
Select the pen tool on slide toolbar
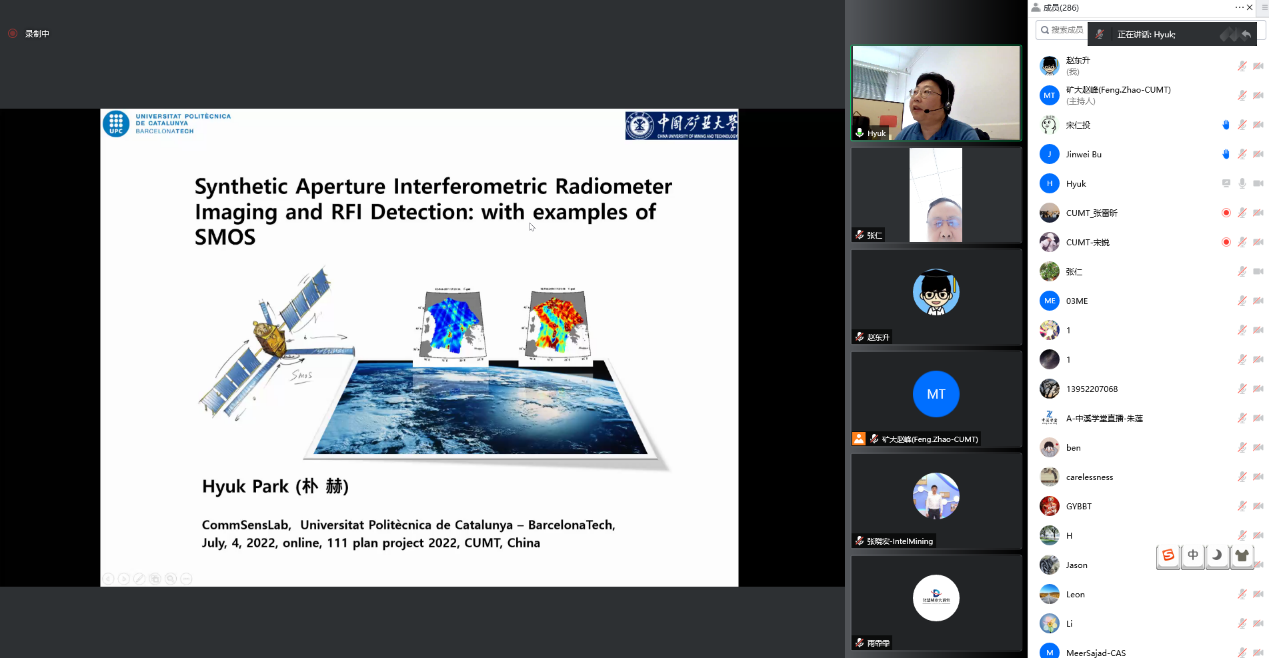click(x=139, y=578)
